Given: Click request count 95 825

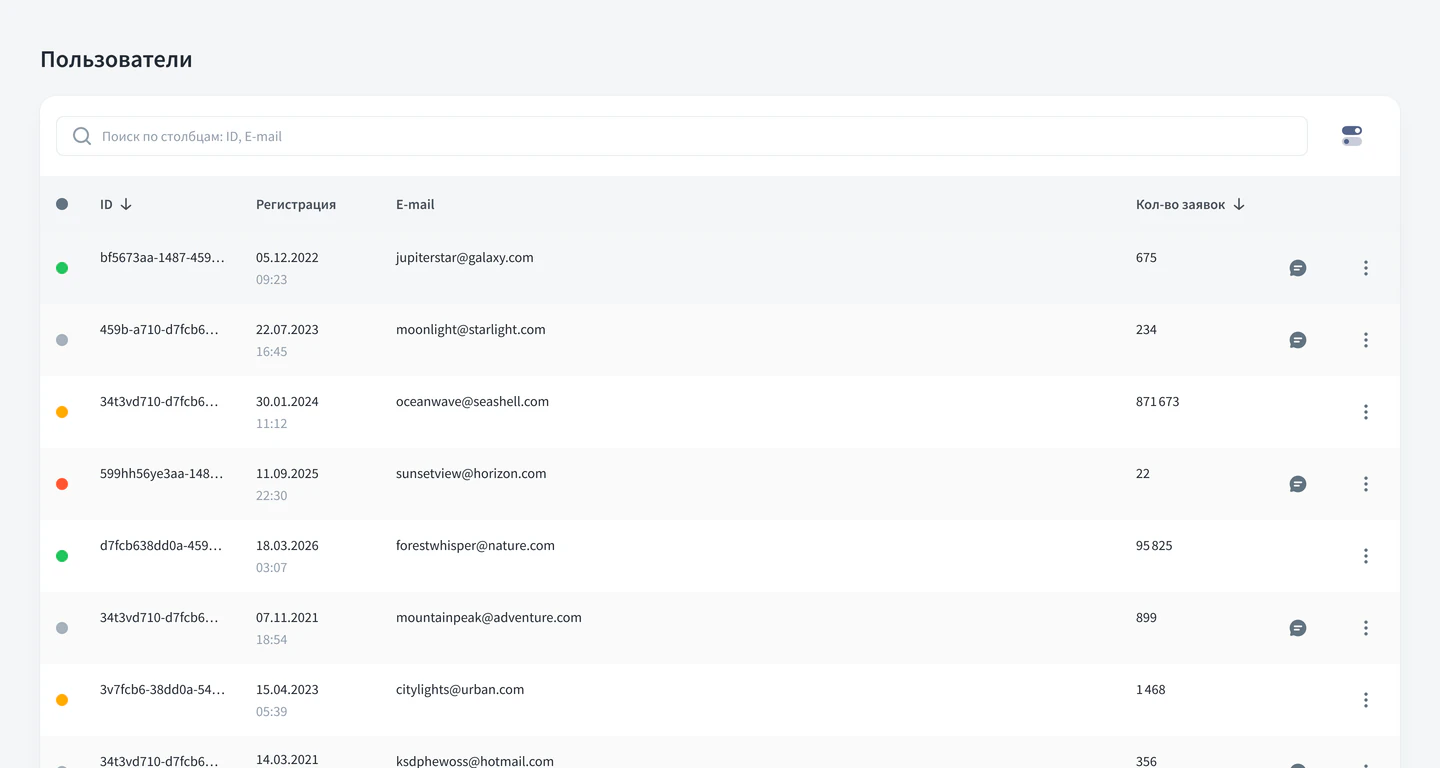Looking at the screenshot, I should point(1154,545).
